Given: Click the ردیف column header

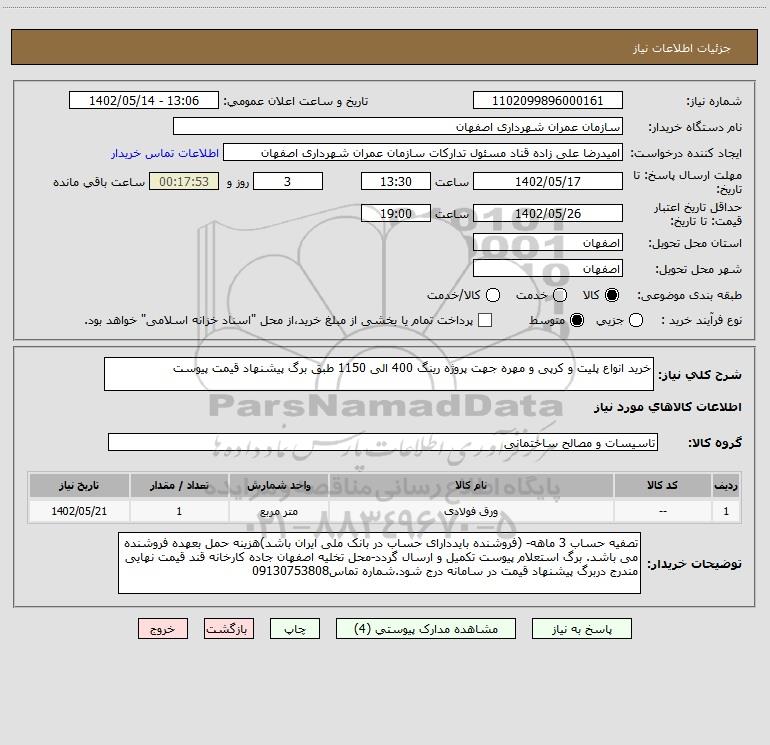Looking at the screenshot, I should [726, 485].
